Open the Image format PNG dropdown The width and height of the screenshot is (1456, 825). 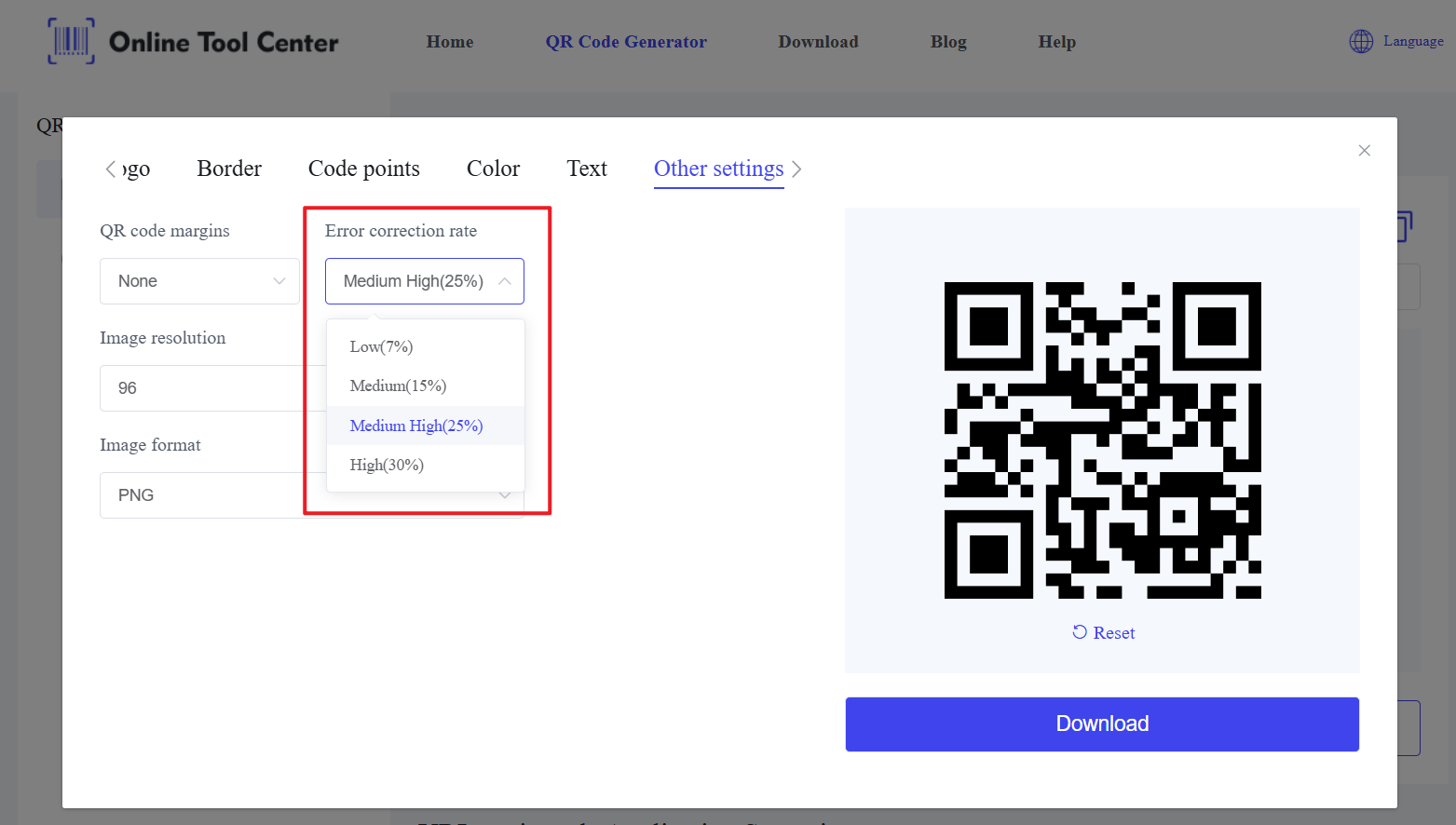point(311,495)
